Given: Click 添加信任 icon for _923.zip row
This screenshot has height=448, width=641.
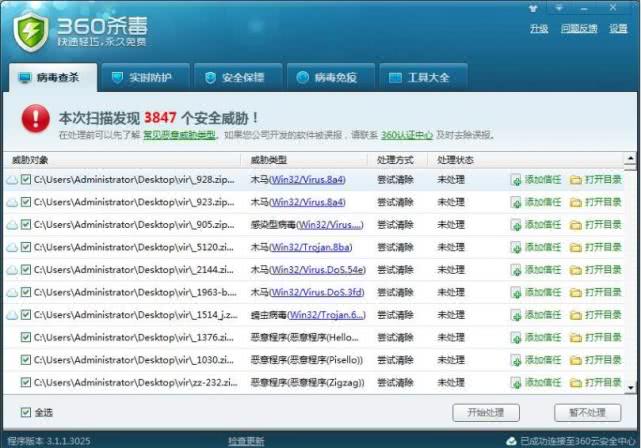Looking at the screenshot, I should pos(516,202).
